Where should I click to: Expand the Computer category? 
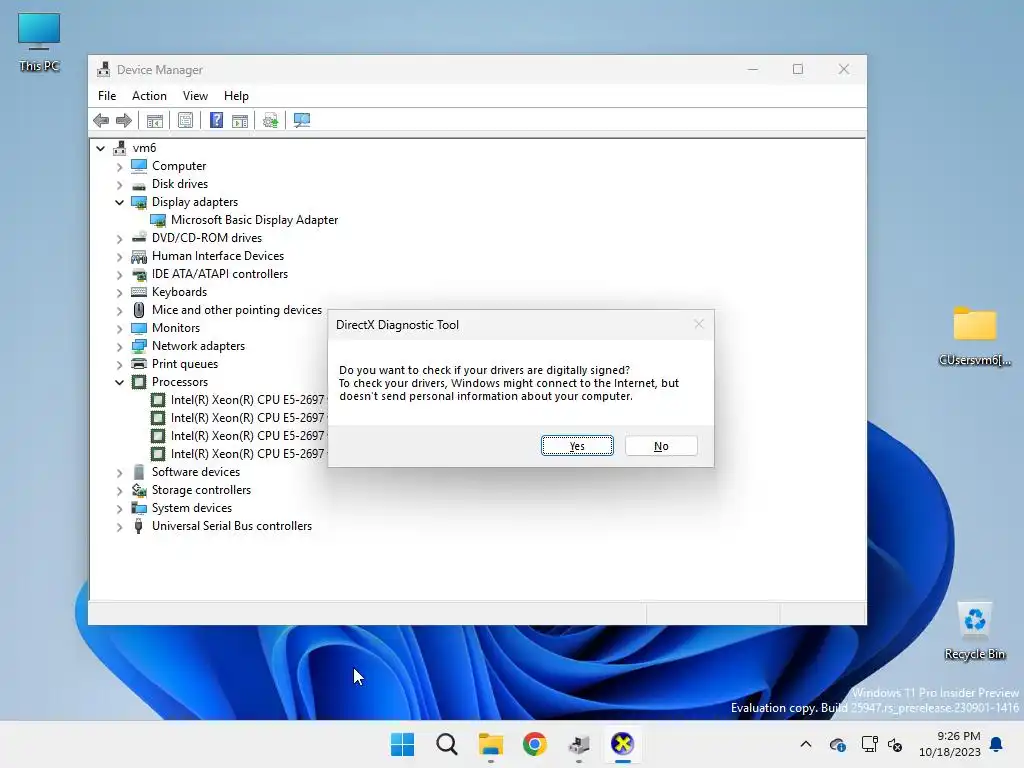[x=120, y=167]
